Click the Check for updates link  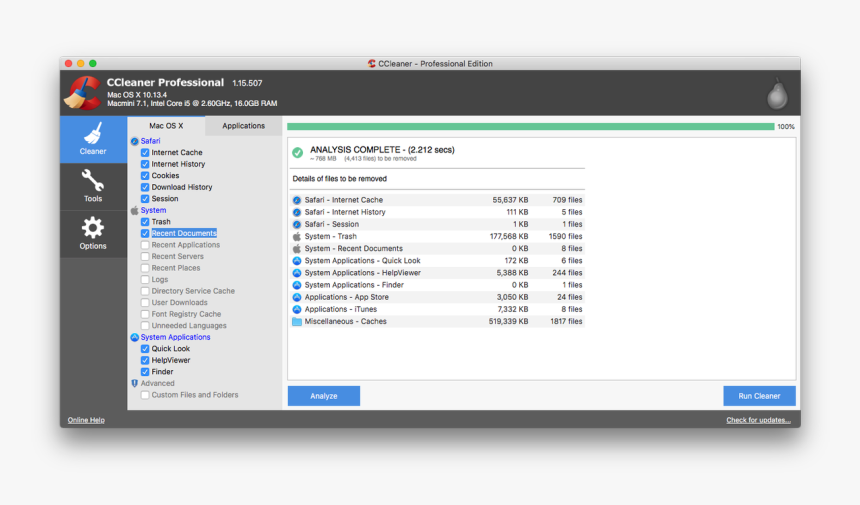click(759, 420)
